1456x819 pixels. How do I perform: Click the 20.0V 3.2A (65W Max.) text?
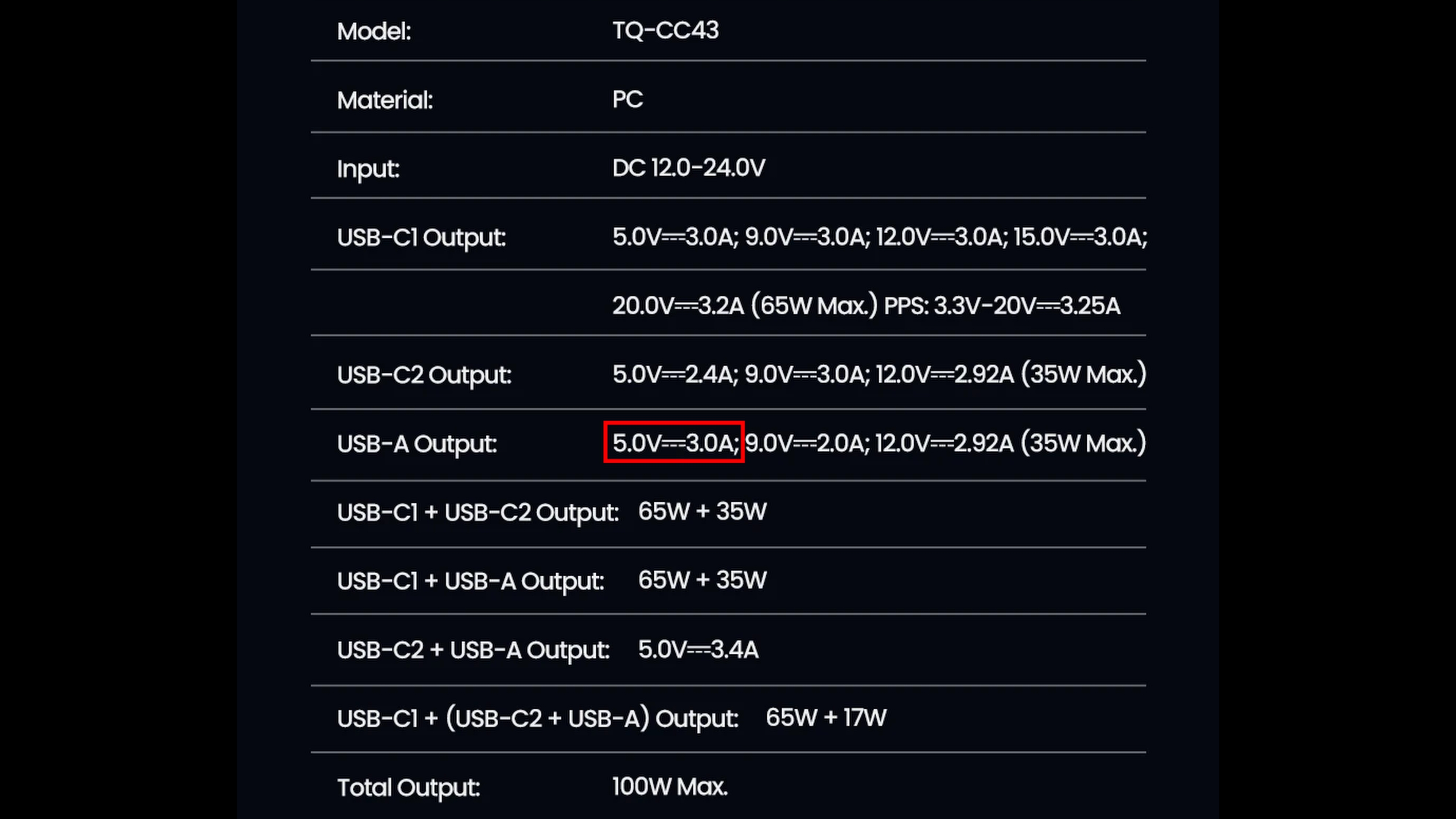tap(744, 306)
